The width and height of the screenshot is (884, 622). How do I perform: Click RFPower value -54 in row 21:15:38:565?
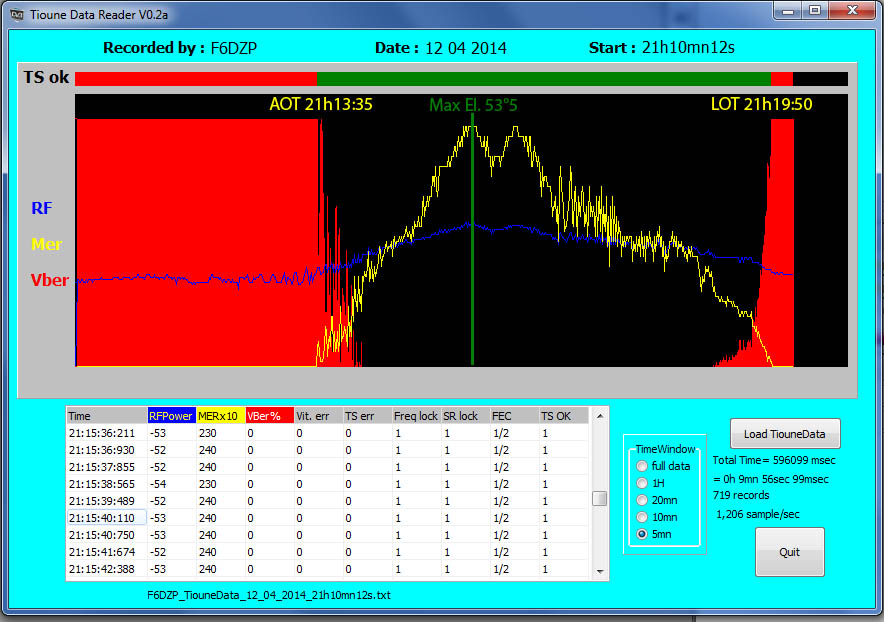pyautogui.click(x=171, y=484)
